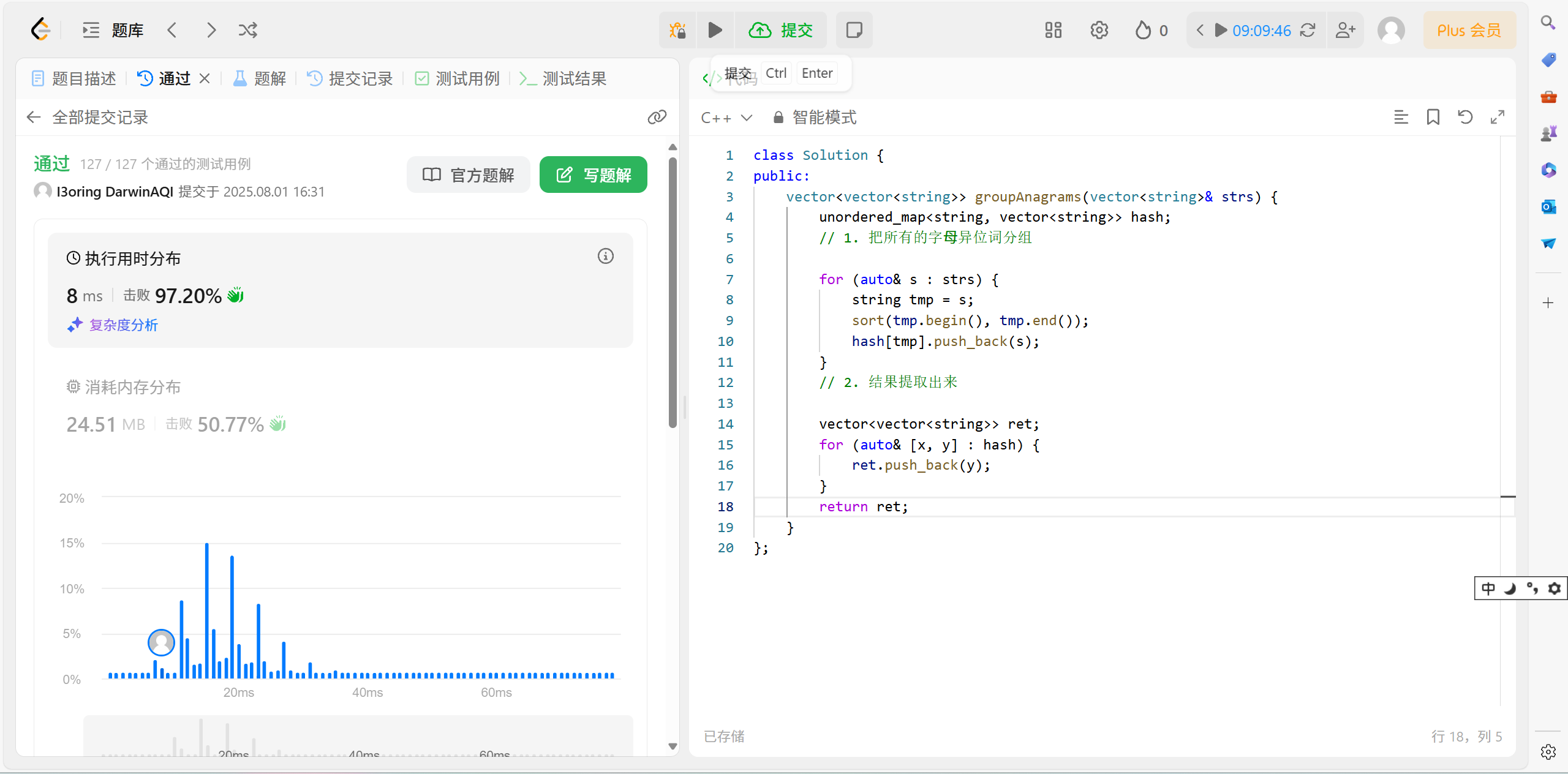The height and width of the screenshot is (774, 1568).
Task: Select the 通过 tab
Action: pyautogui.click(x=164, y=78)
